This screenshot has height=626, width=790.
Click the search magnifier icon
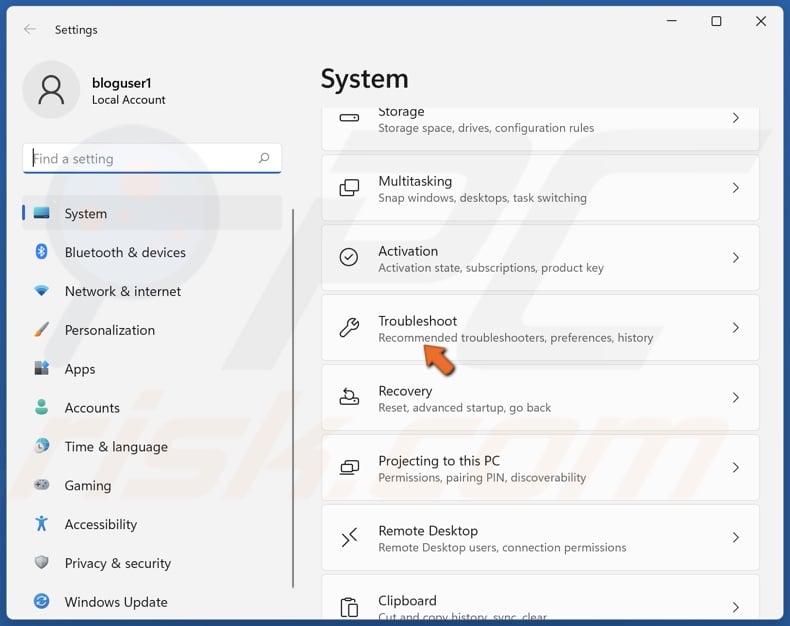pyautogui.click(x=264, y=158)
